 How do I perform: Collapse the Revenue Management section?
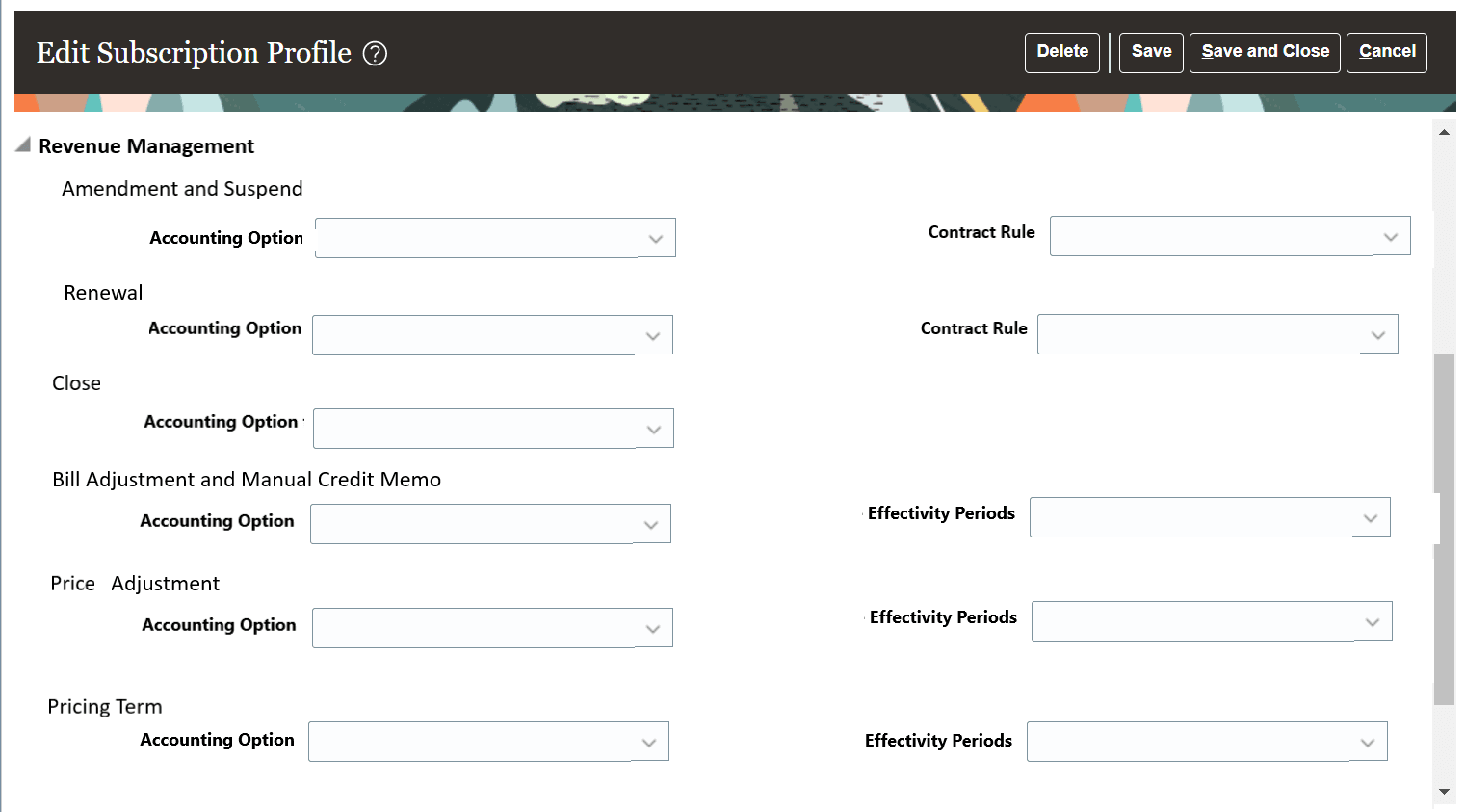tap(23, 145)
